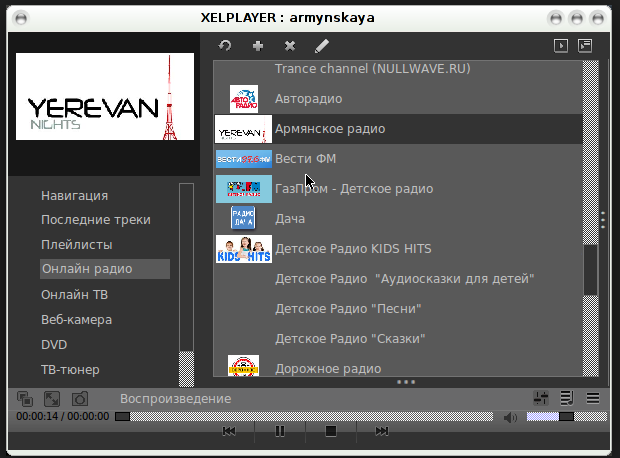The height and width of the screenshot is (458, 620).
Task: Go to the previous station
Action: coord(229,431)
